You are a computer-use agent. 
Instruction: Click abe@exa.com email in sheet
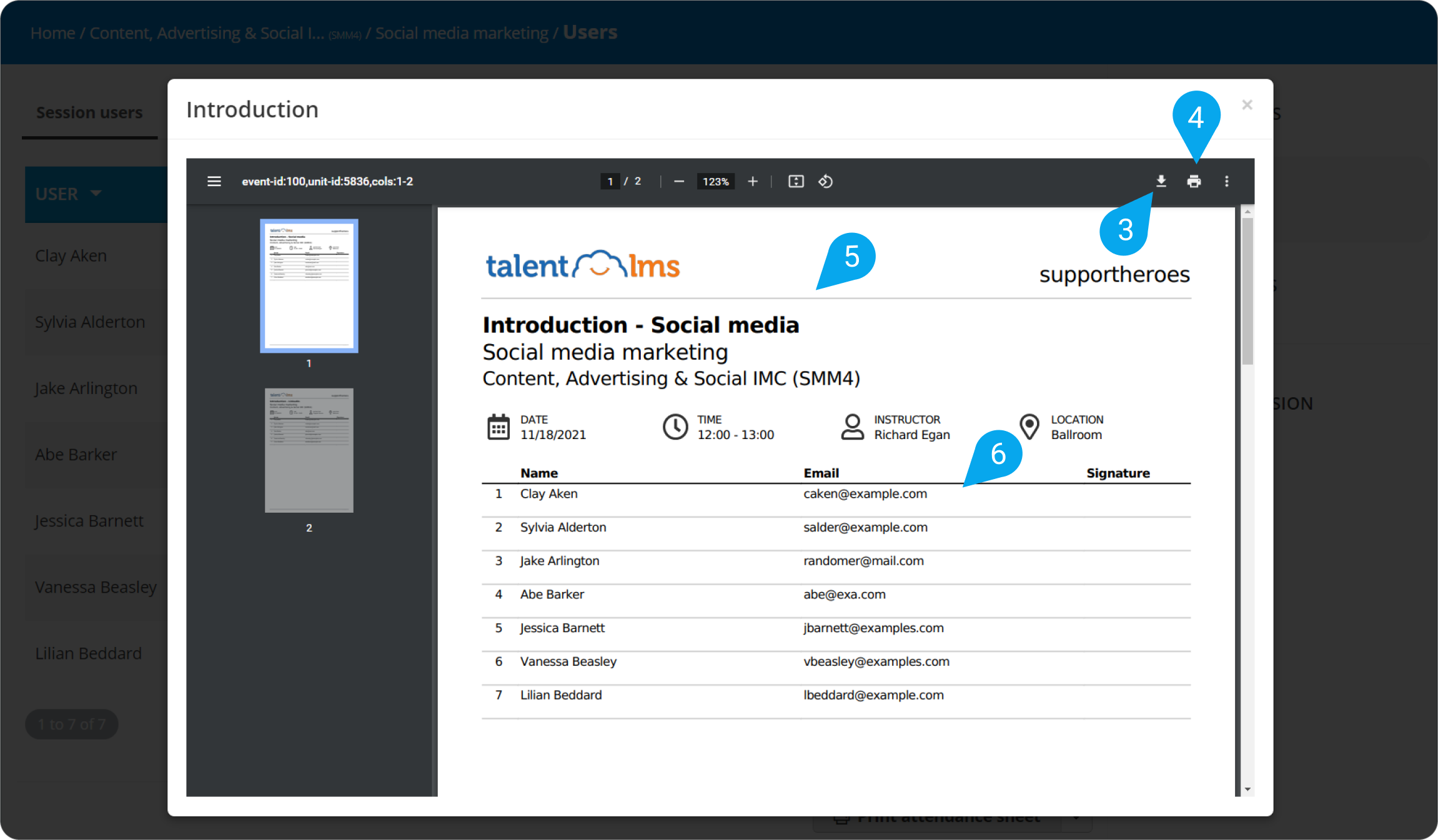pyautogui.click(x=844, y=595)
